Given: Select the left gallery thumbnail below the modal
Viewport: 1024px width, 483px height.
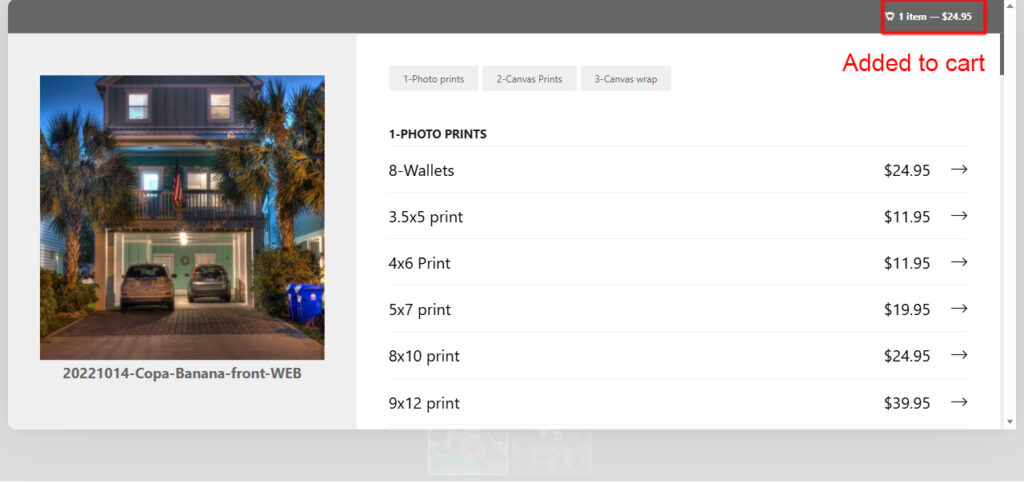Looking at the screenshot, I should 468,451.
